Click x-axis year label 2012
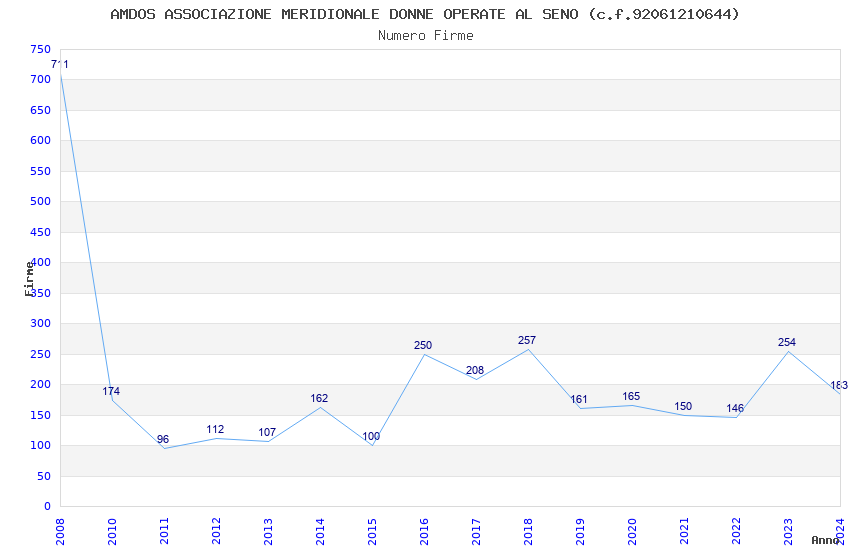This screenshot has width=850, height=550. coord(216,532)
